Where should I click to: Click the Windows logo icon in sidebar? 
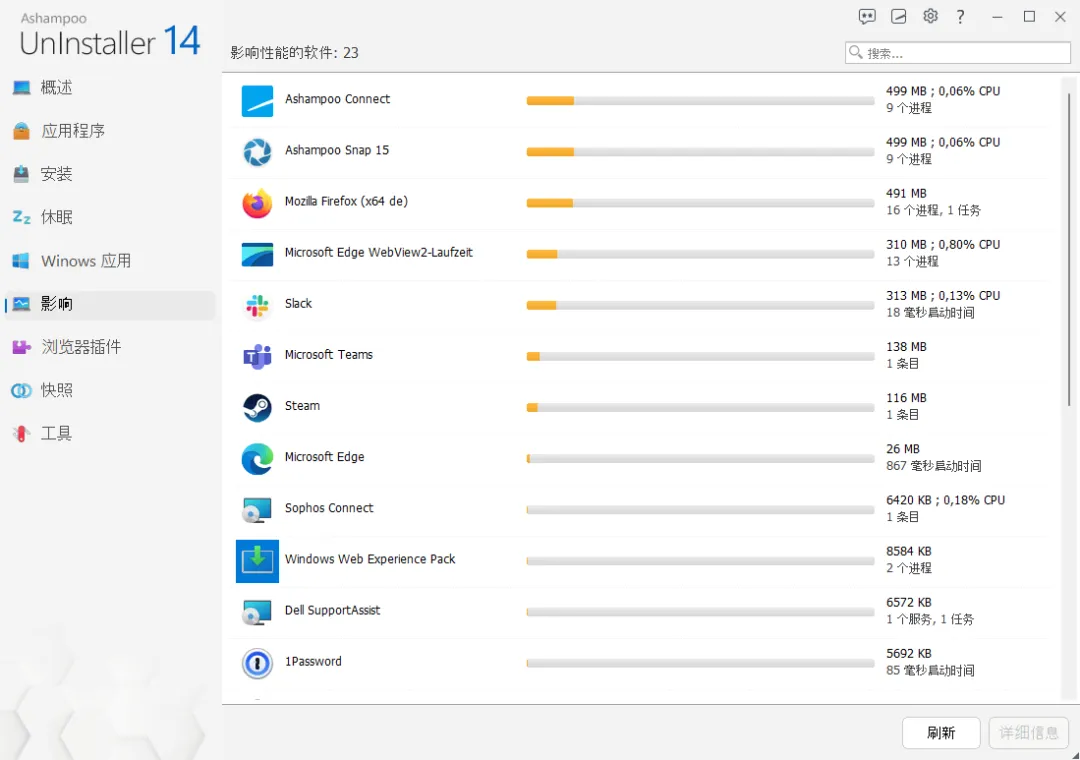[21, 260]
